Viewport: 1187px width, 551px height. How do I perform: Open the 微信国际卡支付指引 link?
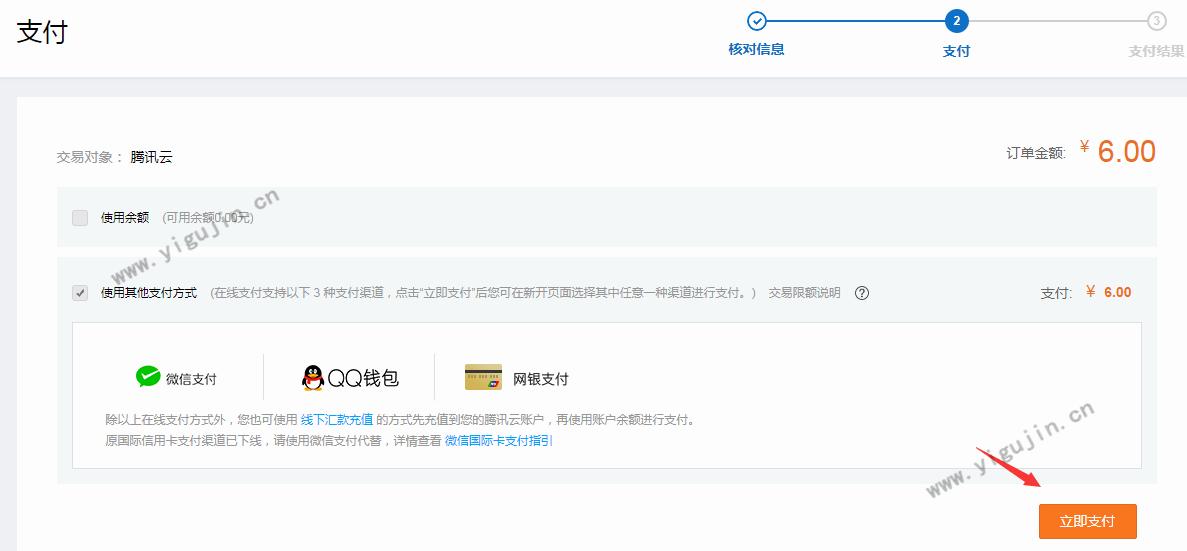coord(498,440)
